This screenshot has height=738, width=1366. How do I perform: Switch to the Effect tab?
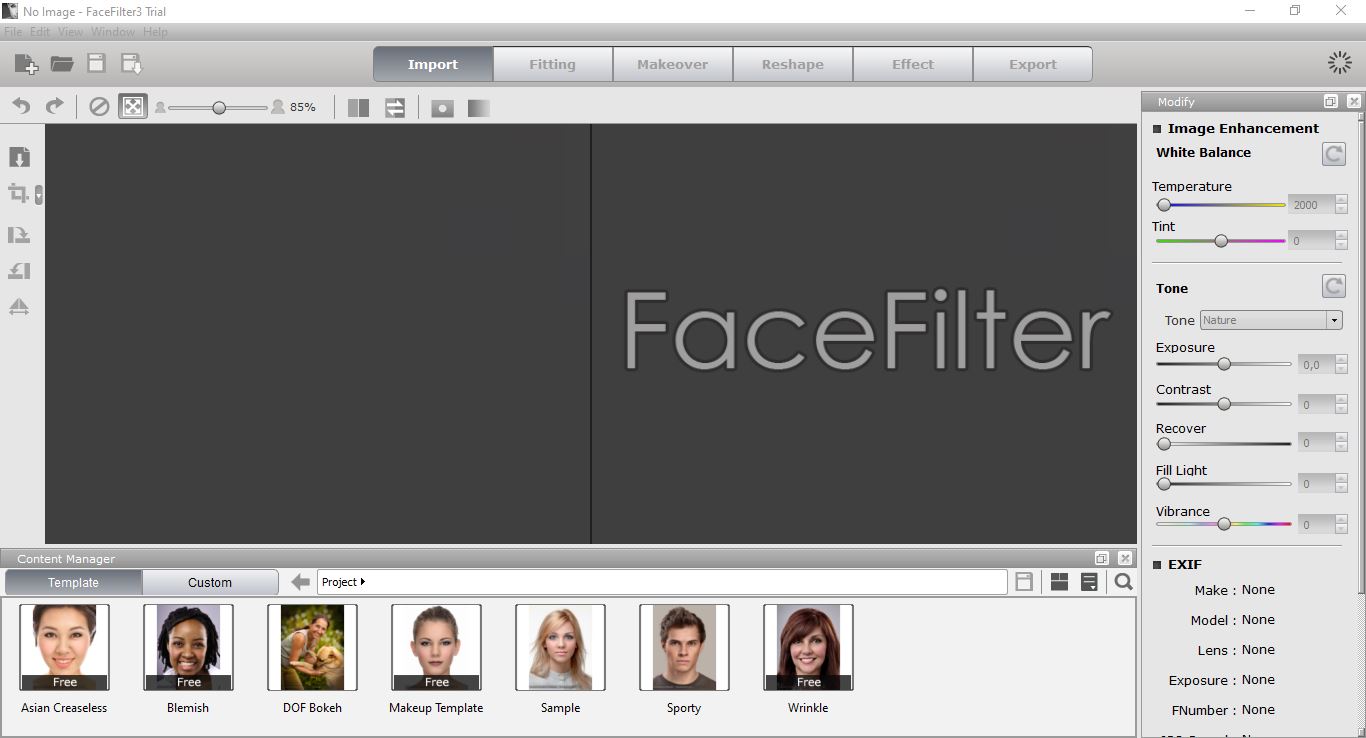tap(912, 64)
